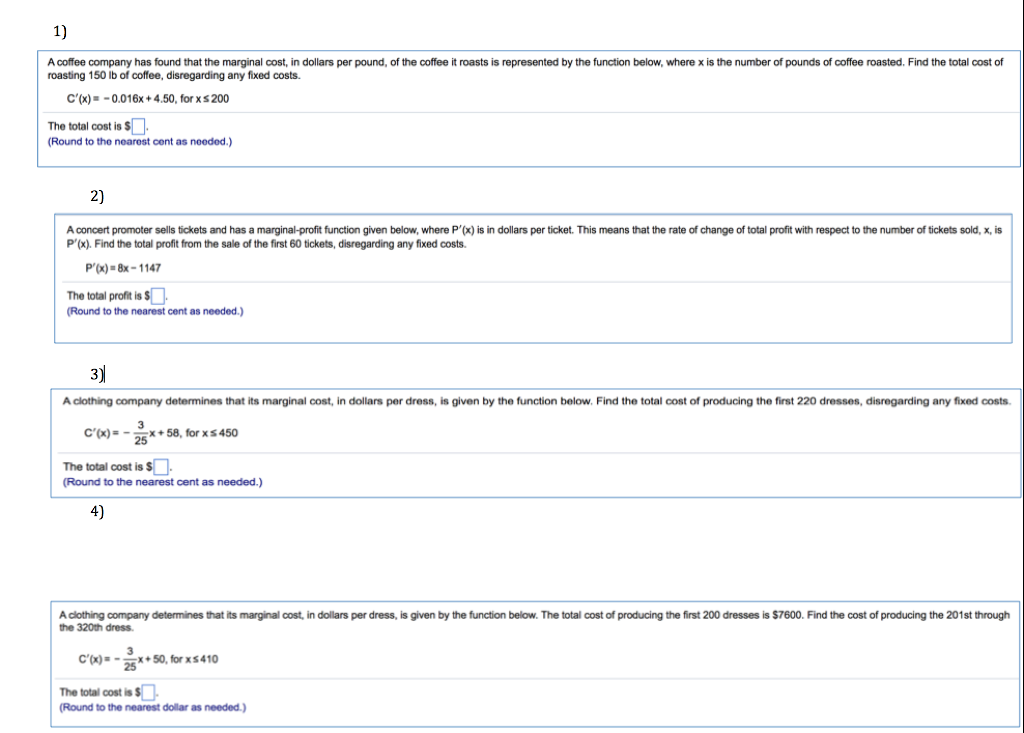Image resolution: width=1024 pixels, height=733 pixels.
Task: Click the formula C'(x) = -0.016x + 4.50
Action: click(148, 99)
